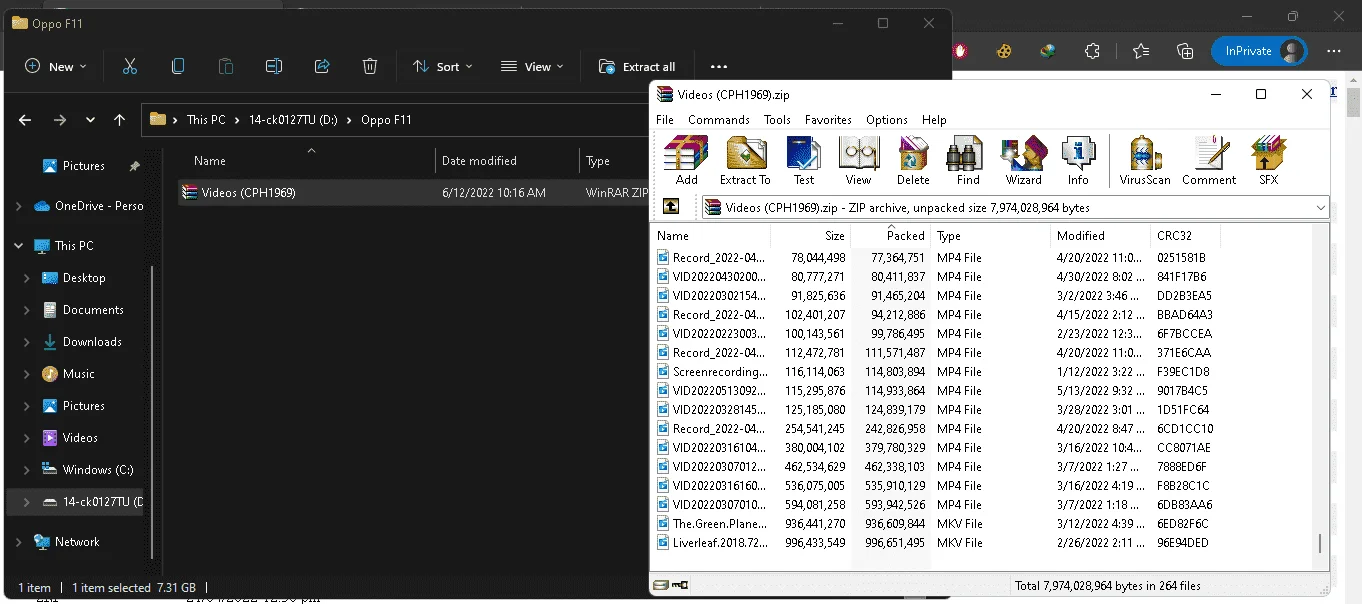Show archive Info in WinRAR
Viewport: 1362px width, 604px height.
pos(1078,160)
